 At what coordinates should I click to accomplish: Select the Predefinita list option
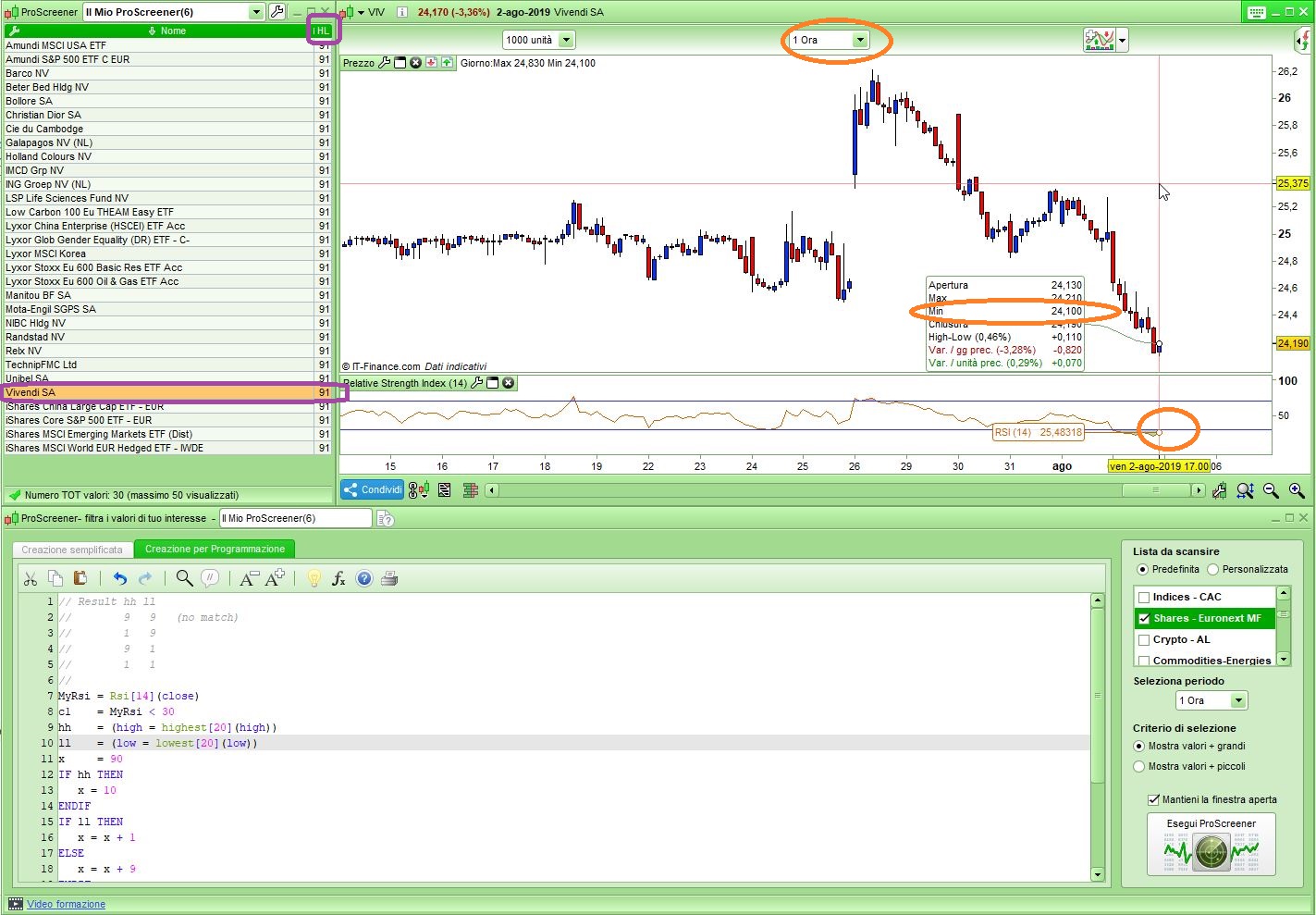[x=1143, y=570]
